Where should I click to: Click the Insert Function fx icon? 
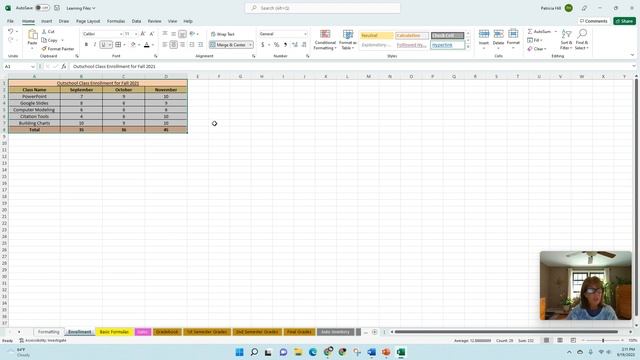(x=64, y=66)
